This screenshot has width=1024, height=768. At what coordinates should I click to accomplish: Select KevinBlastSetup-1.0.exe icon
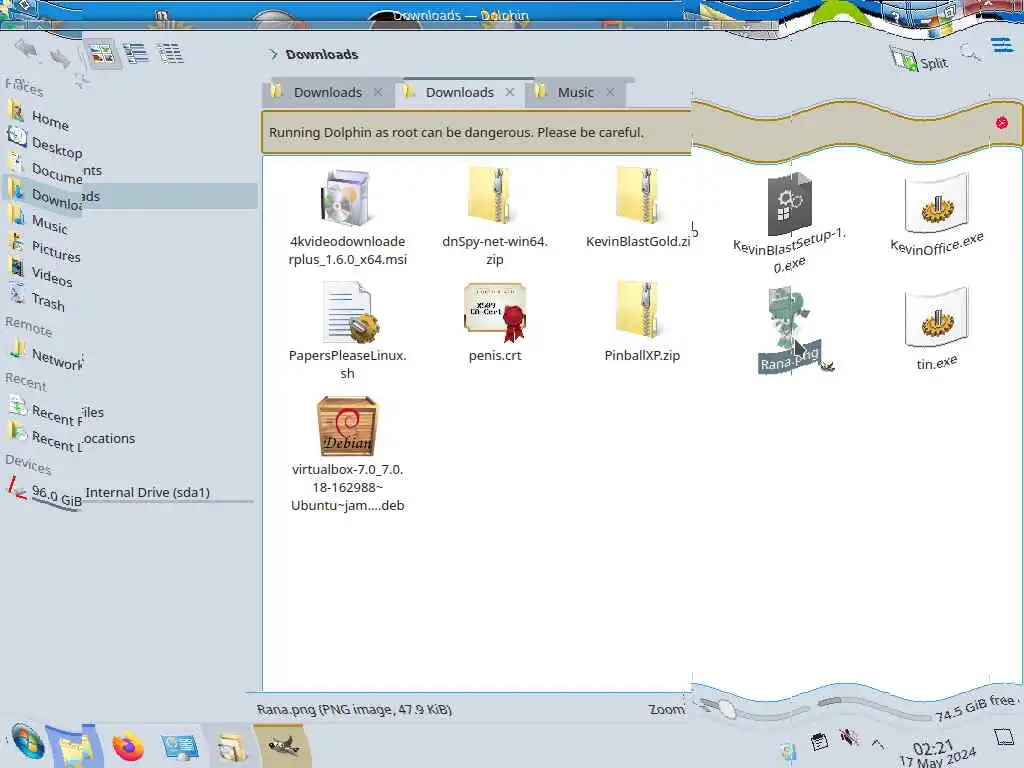tap(790, 204)
